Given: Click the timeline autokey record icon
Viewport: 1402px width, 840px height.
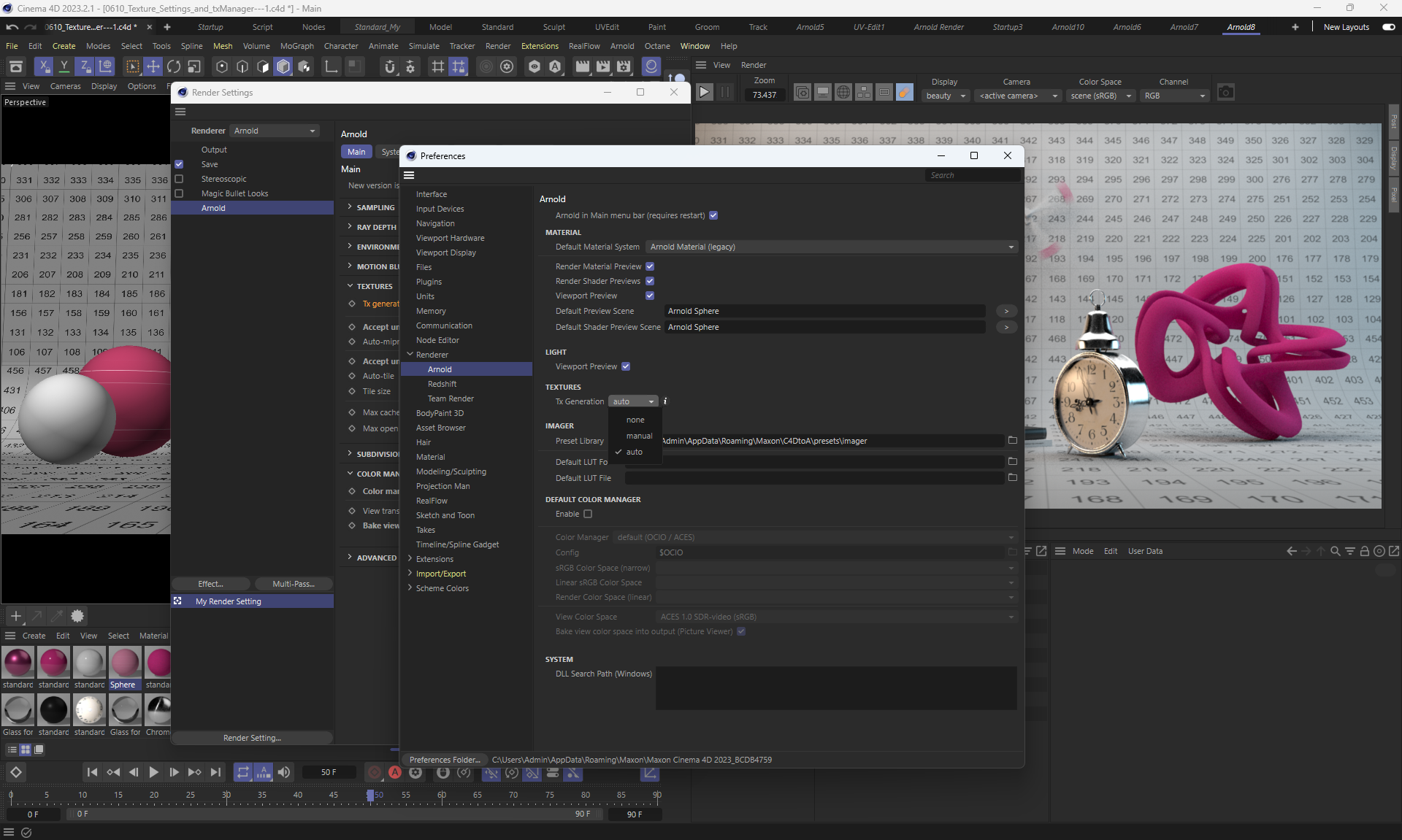Looking at the screenshot, I should pyautogui.click(x=395, y=772).
